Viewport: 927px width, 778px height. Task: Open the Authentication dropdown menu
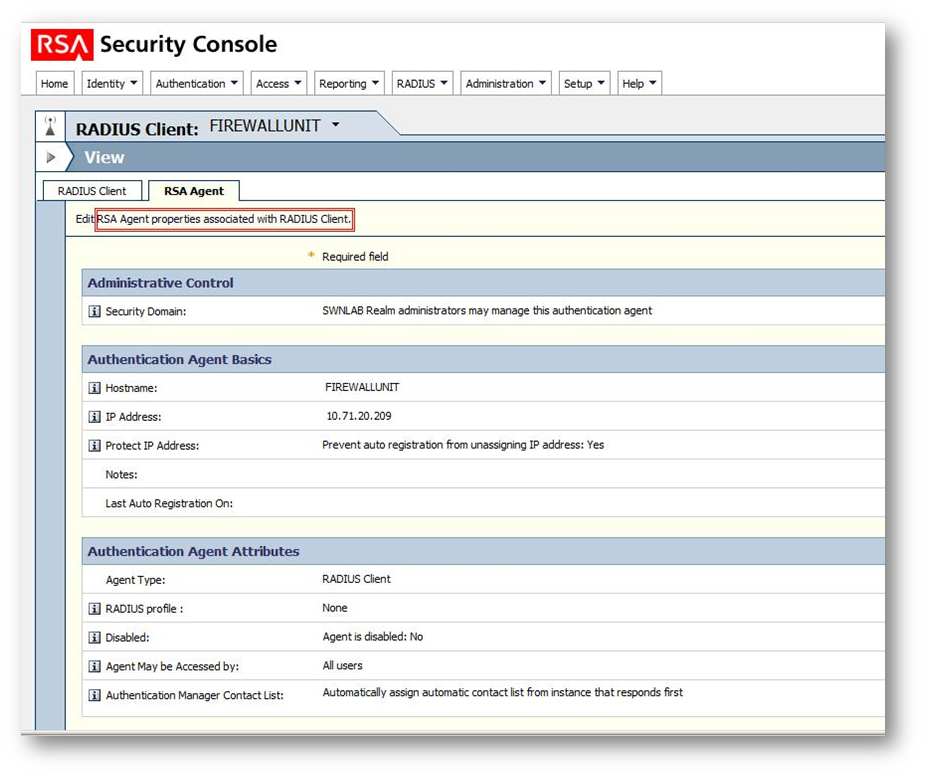pyautogui.click(x=196, y=83)
